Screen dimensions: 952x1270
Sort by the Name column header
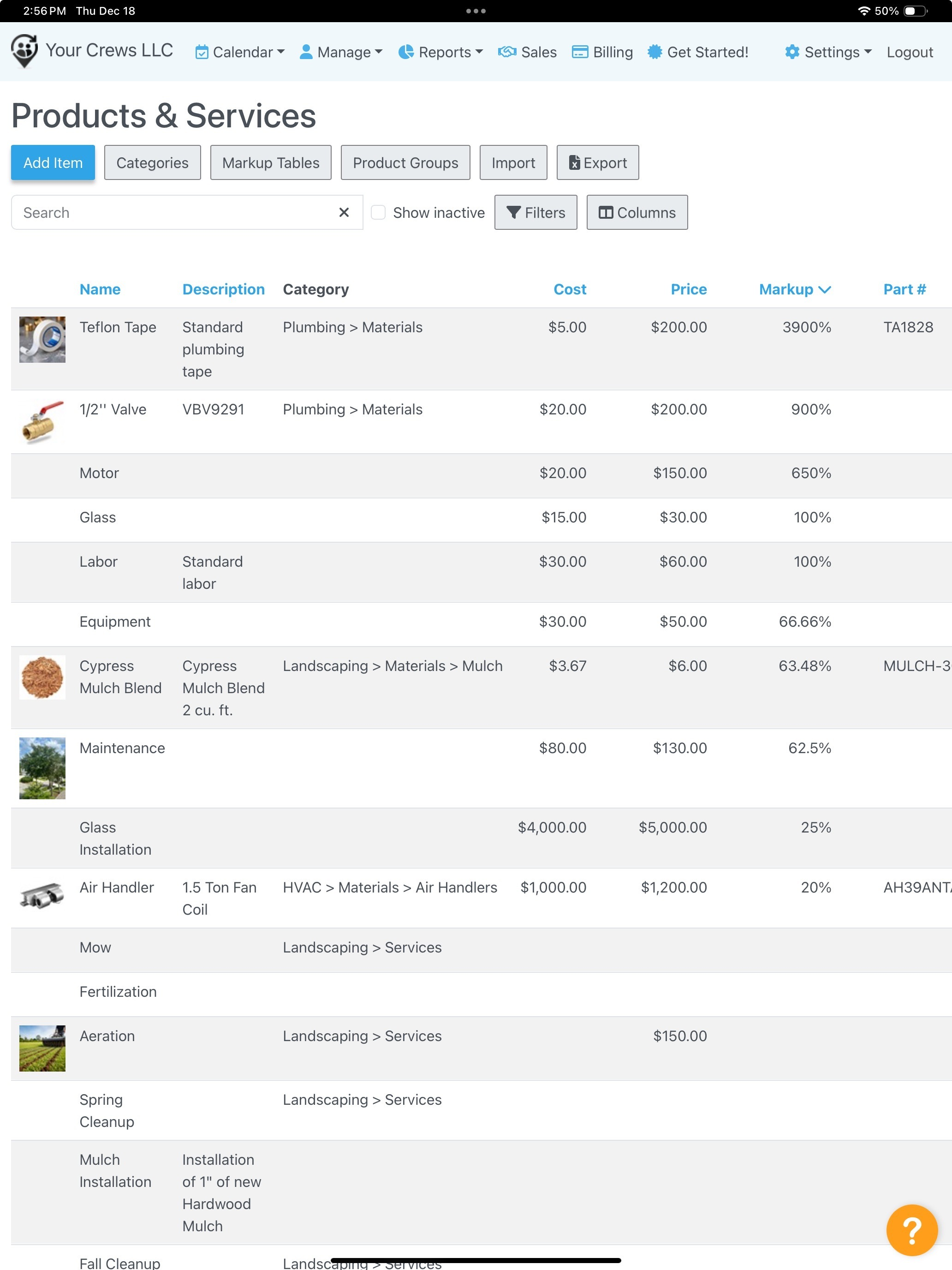(100, 289)
